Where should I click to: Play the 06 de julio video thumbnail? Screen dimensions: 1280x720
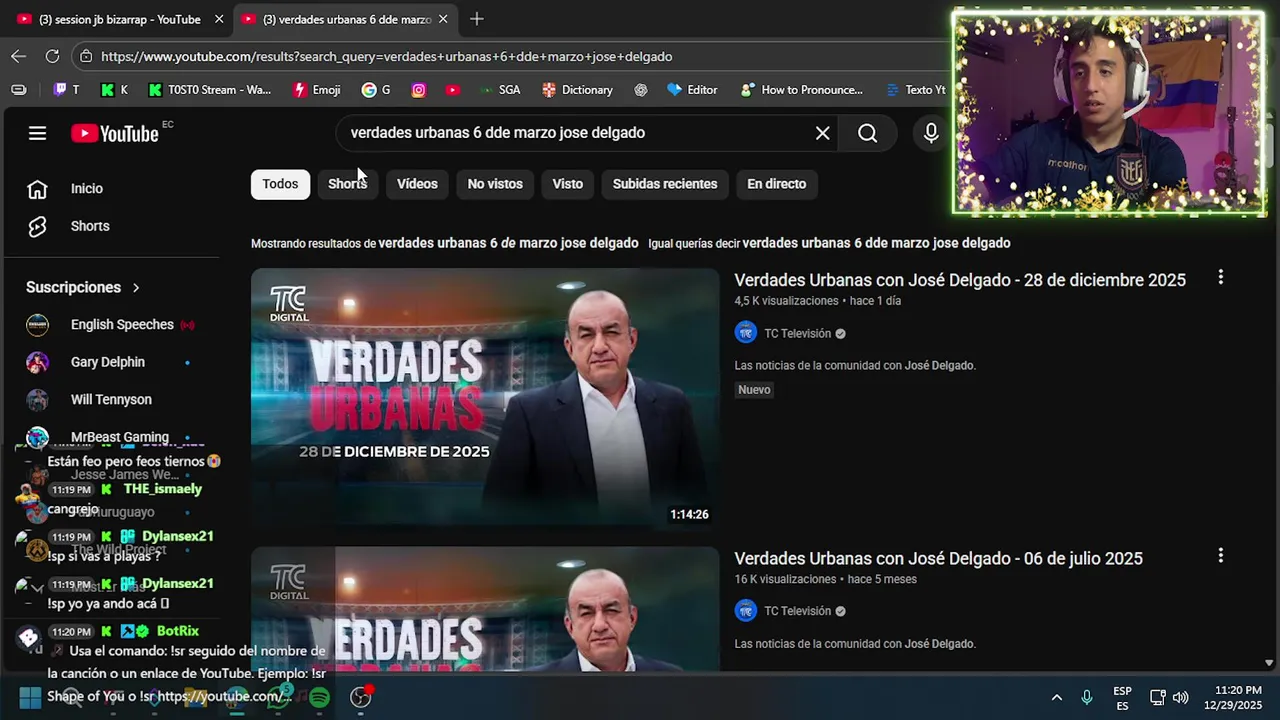coord(485,609)
